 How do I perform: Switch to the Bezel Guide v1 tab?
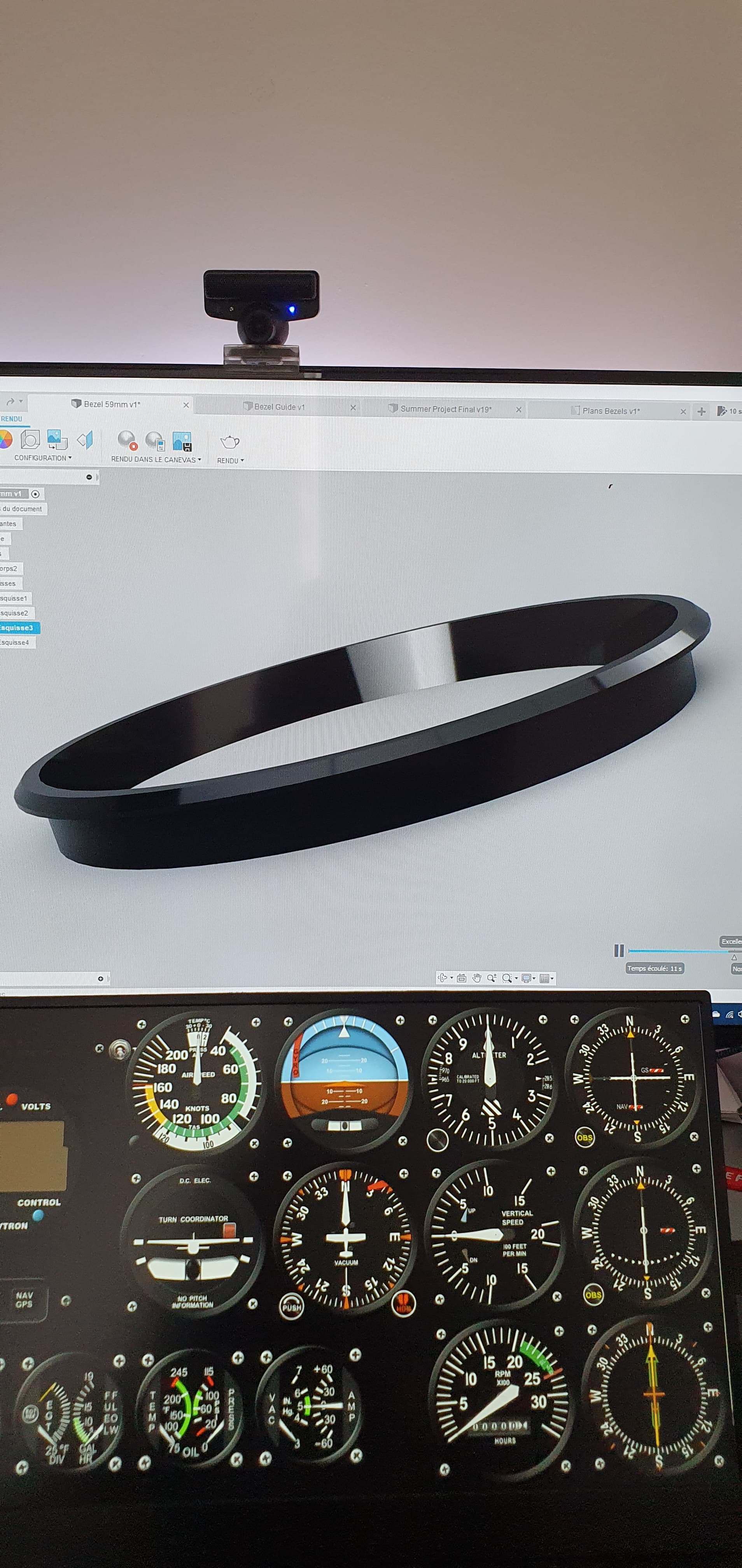click(x=280, y=407)
